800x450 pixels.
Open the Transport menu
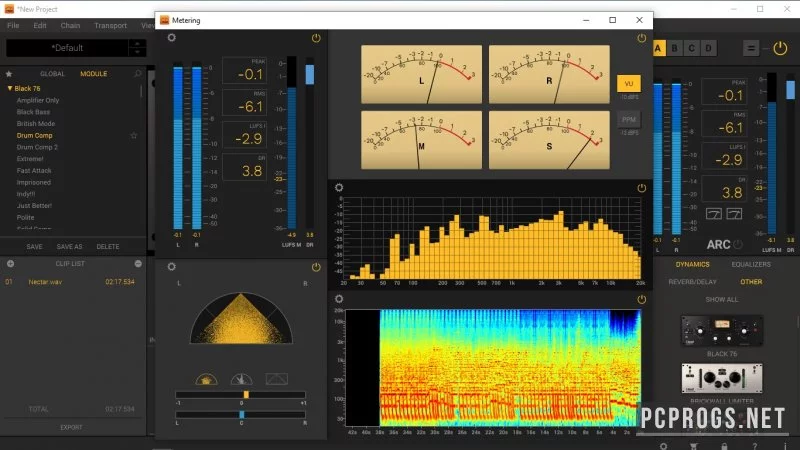pos(110,26)
